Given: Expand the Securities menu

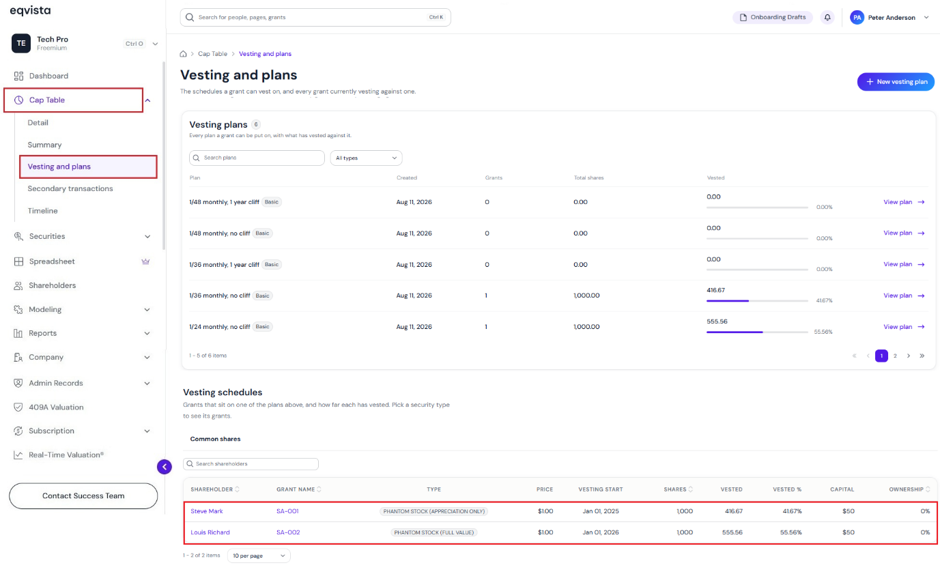Looking at the screenshot, I should [147, 236].
